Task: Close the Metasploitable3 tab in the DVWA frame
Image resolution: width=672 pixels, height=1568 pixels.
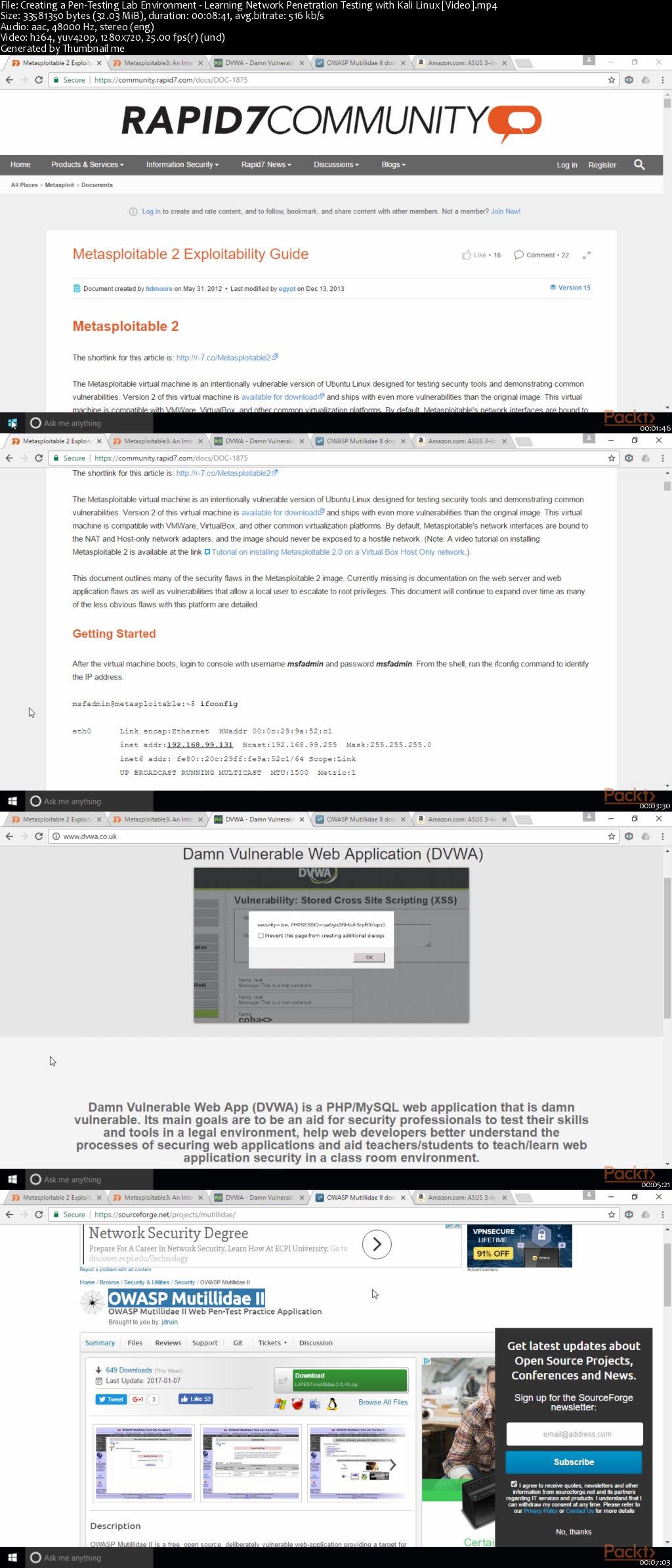Action: tap(201, 819)
